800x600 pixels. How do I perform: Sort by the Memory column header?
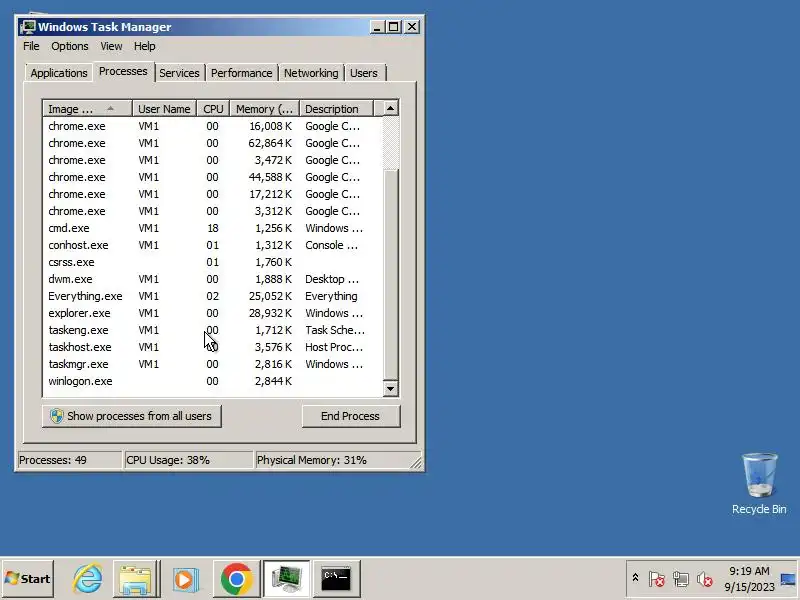coord(264,109)
